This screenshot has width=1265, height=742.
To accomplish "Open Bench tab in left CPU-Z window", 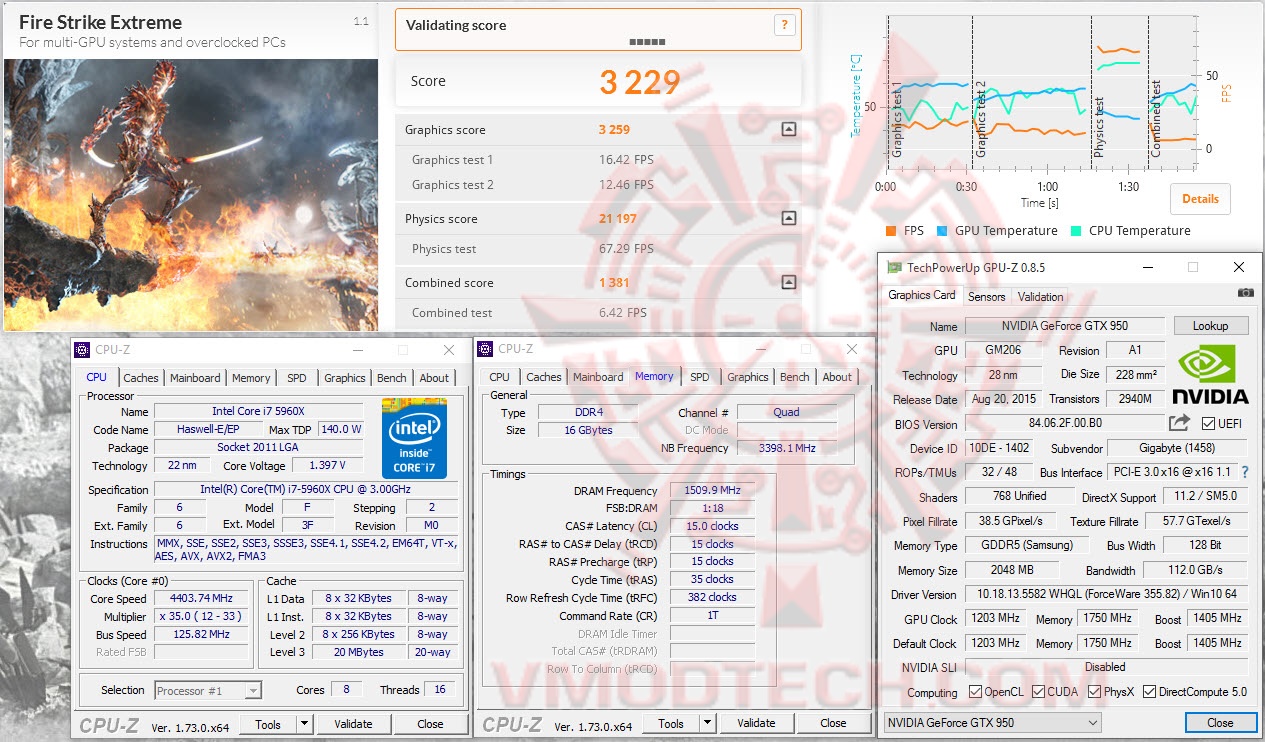I will pyautogui.click(x=392, y=378).
